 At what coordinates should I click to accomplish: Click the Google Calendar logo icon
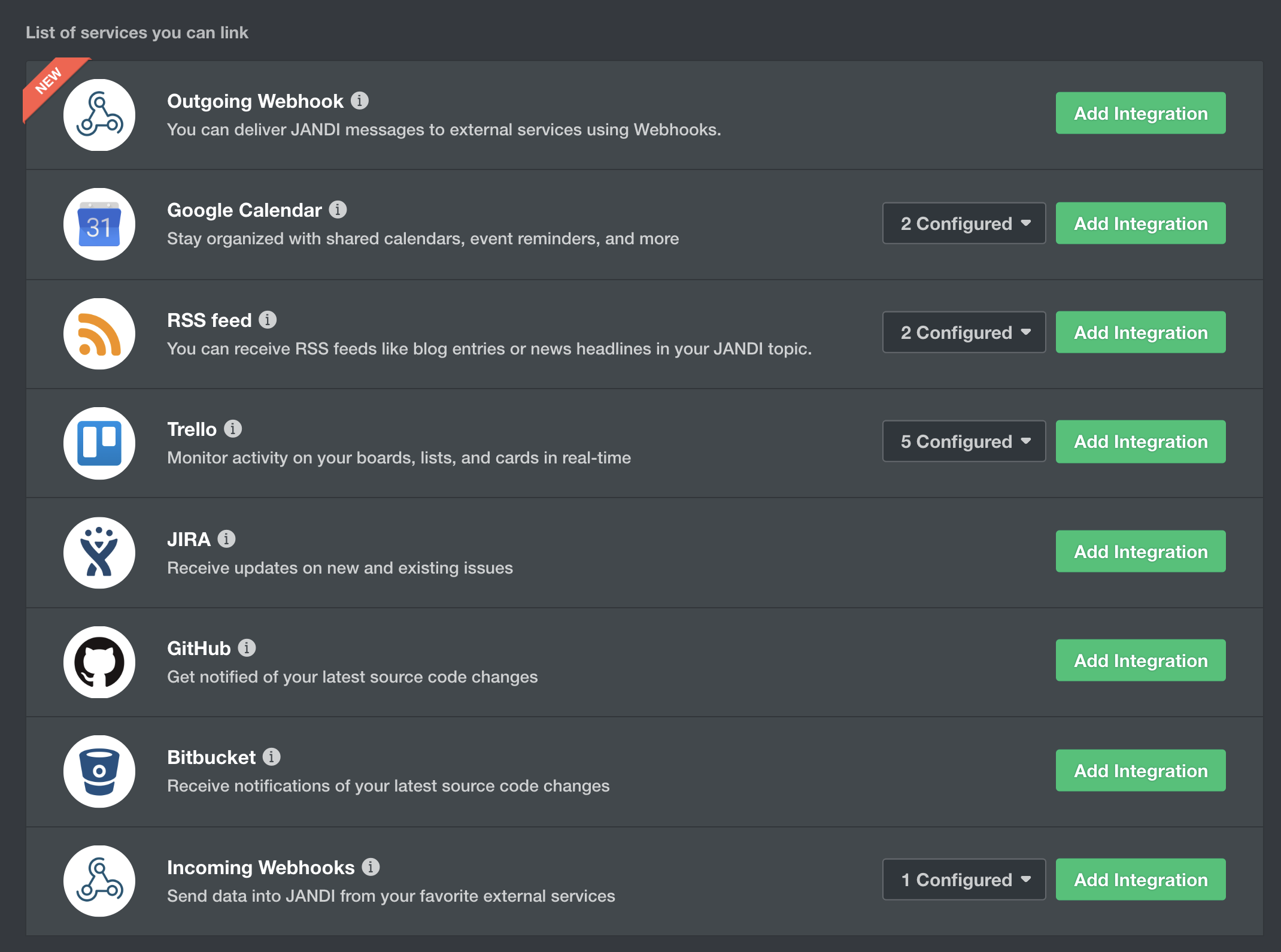tap(99, 225)
